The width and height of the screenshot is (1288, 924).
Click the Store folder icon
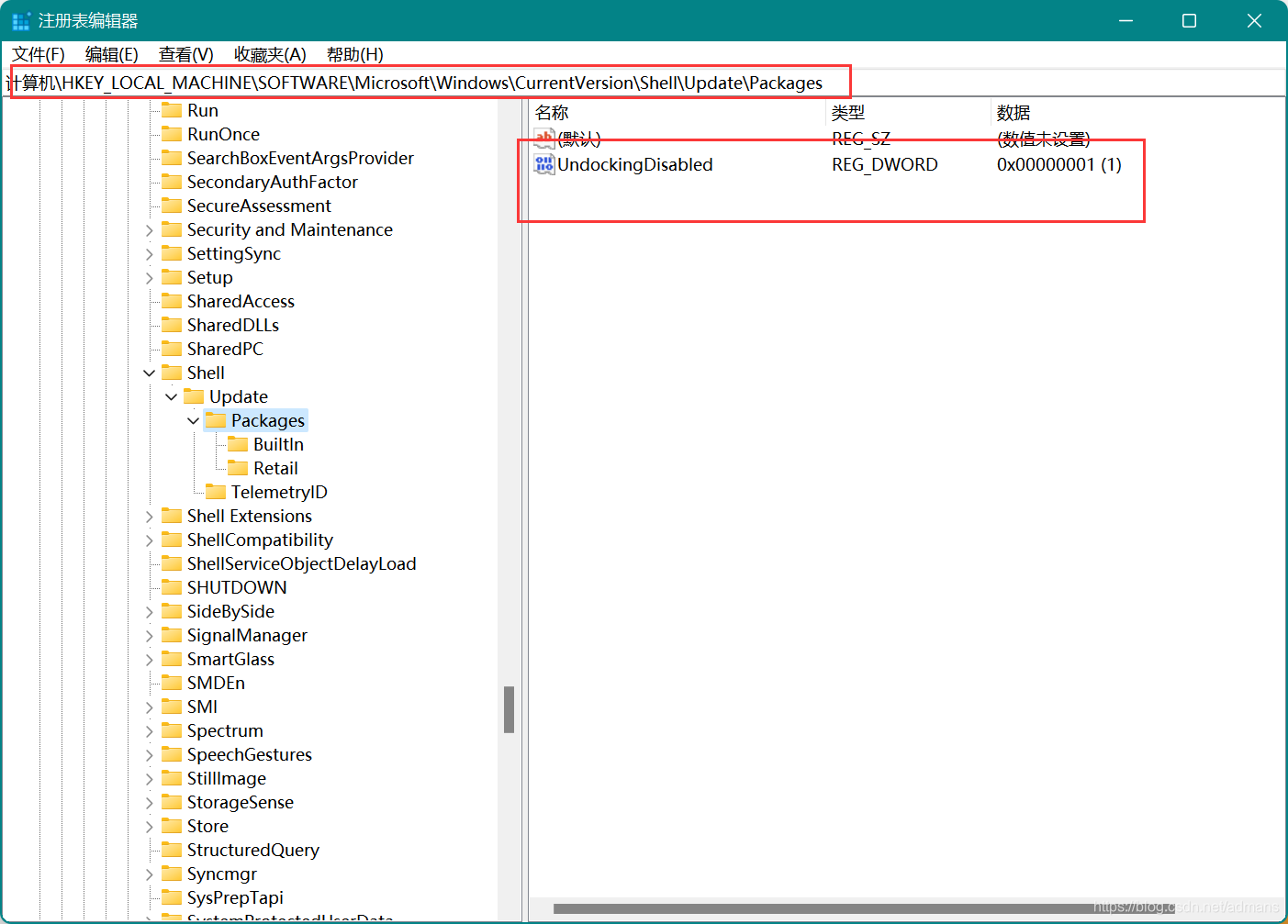point(172,826)
